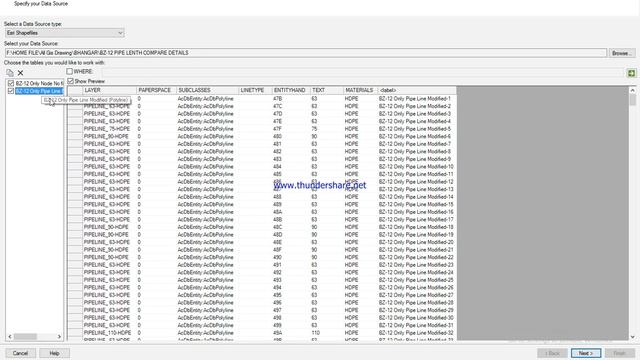Click the SUBCLASSES column header

pyautogui.click(x=208, y=90)
